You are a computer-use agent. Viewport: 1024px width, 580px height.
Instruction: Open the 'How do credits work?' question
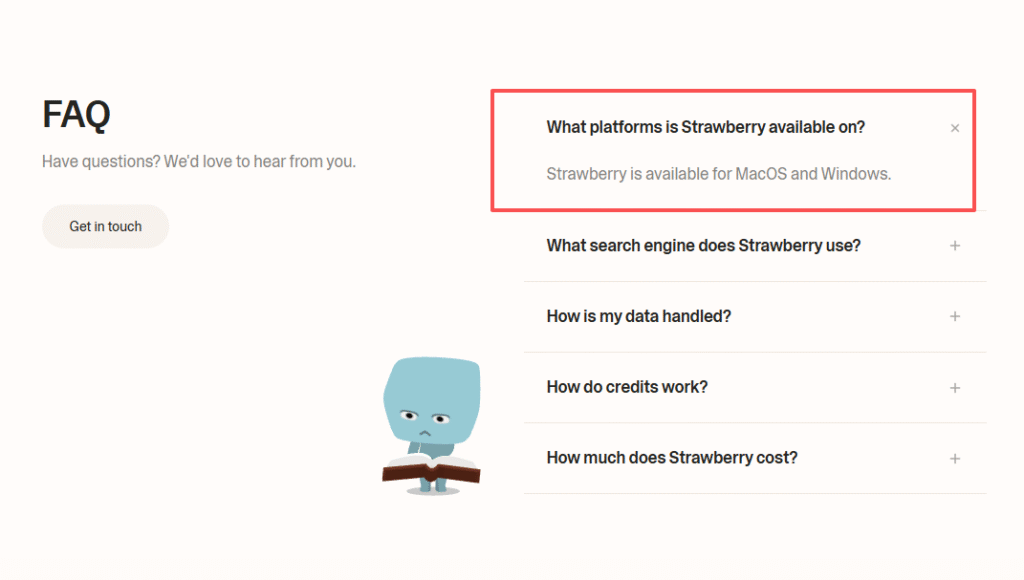point(627,387)
